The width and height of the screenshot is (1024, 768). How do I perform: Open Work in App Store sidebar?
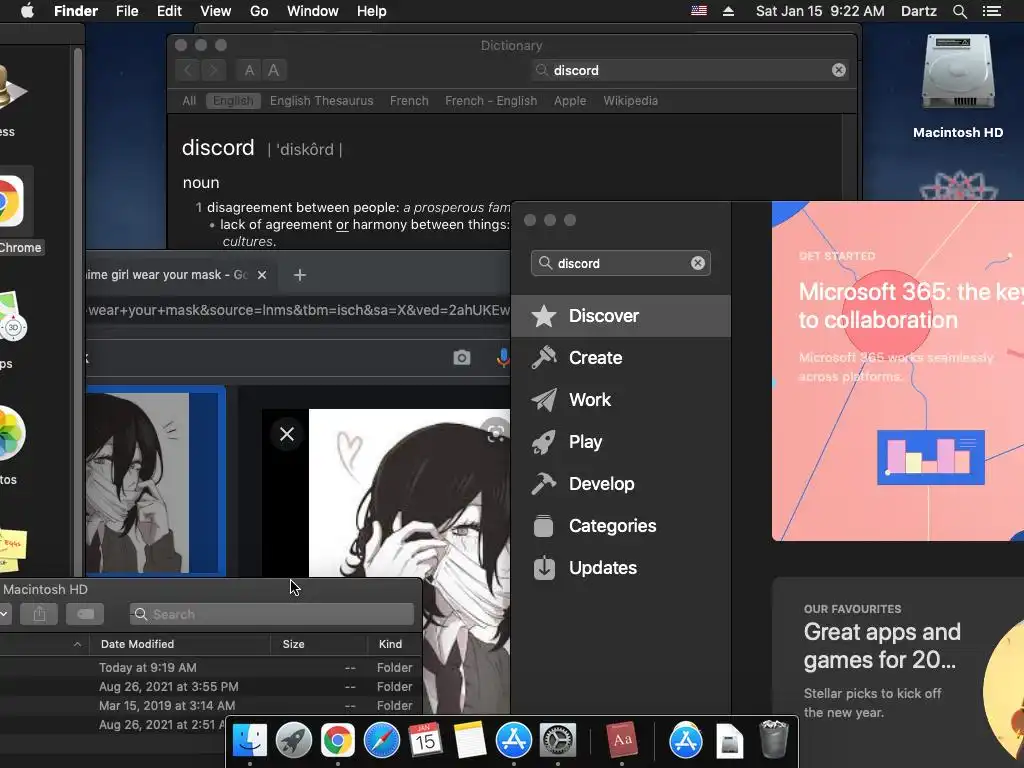620,400
